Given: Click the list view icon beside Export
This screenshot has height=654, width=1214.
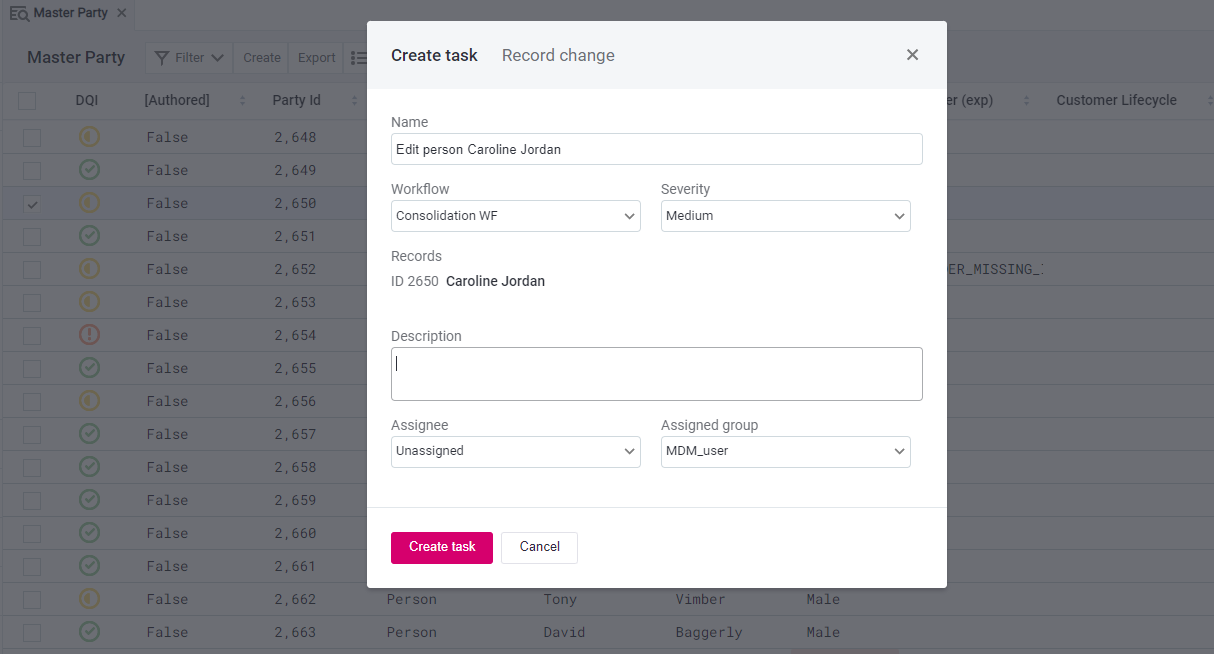Looking at the screenshot, I should pyautogui.click(x=360, y=58).
